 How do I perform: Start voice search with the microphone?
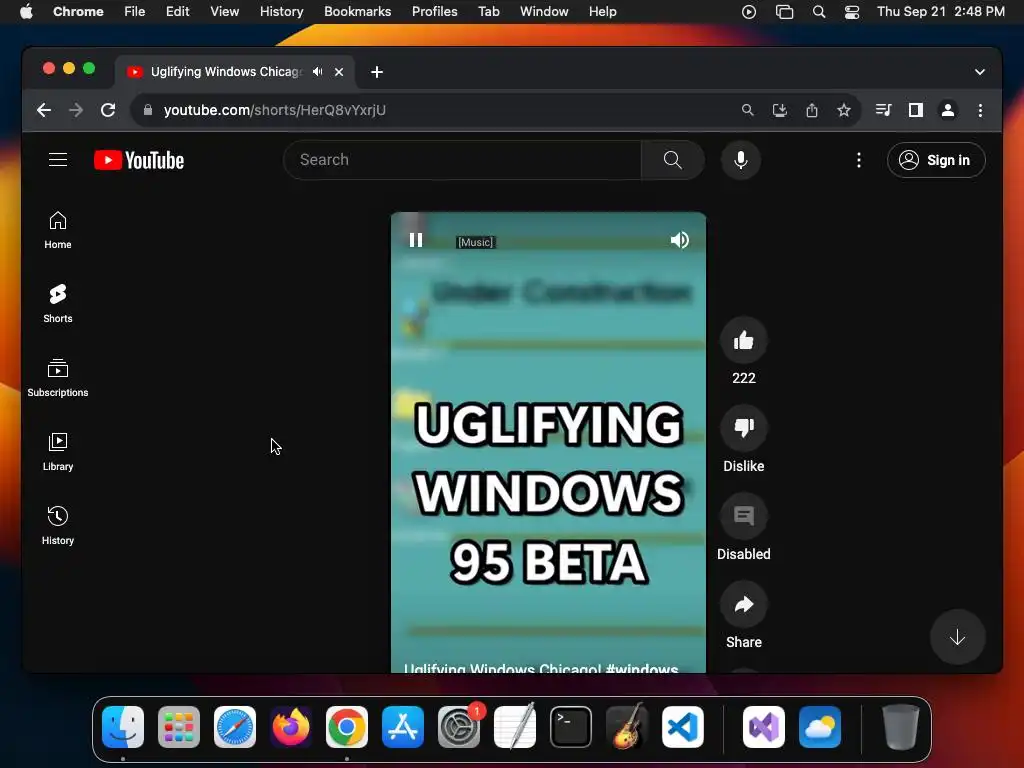point(741,160)
